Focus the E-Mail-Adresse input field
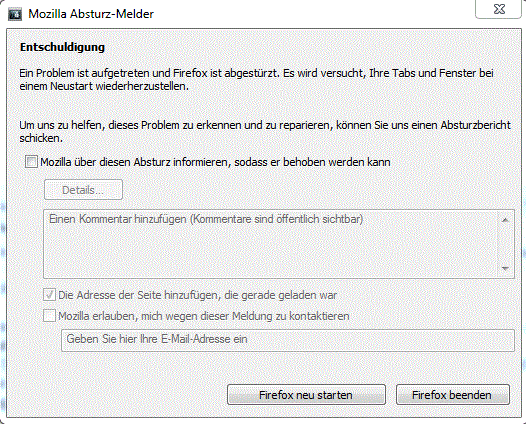The image size is (526, 424). (288, 340)
